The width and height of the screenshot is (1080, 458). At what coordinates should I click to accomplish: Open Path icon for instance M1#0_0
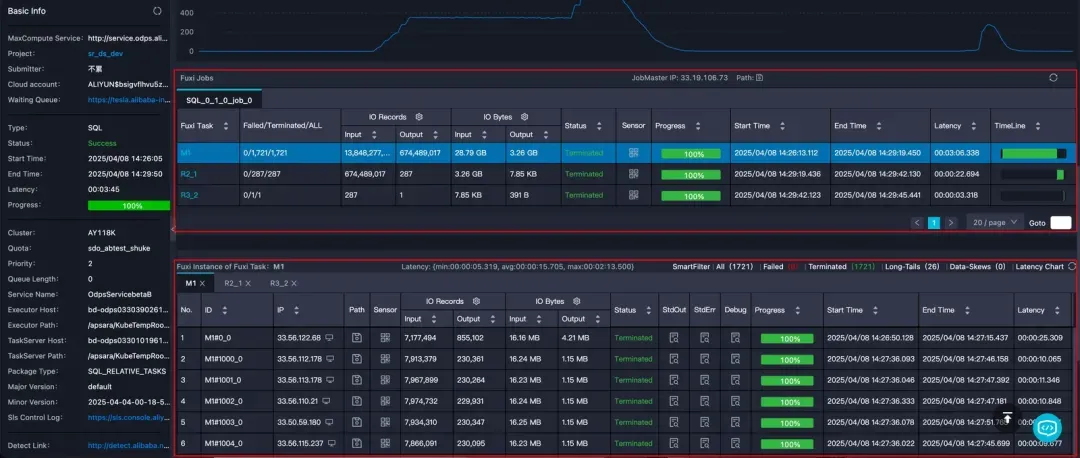pyautogui.click(x=357, y=338)
